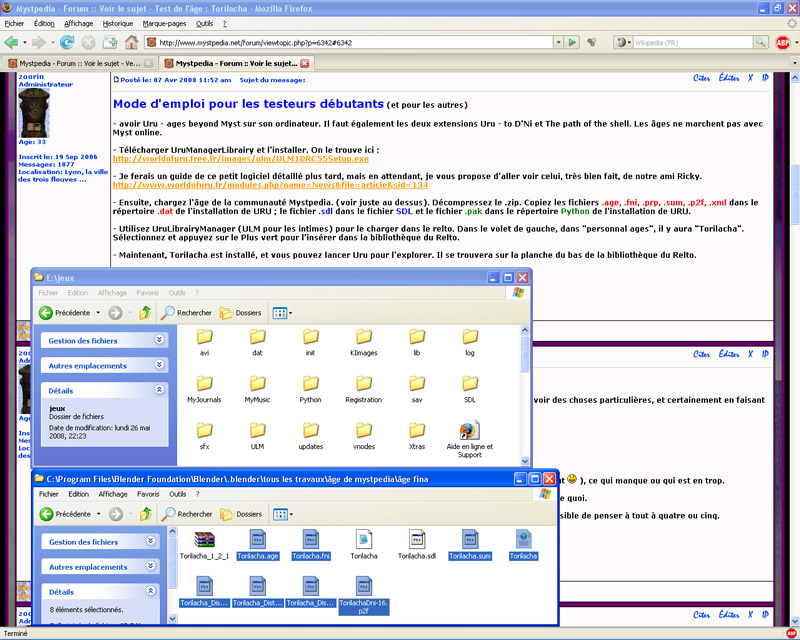Open the Historique menu in Firefox
The width and height of the screenshot is (800, 640).
click(x=118, y=23)
